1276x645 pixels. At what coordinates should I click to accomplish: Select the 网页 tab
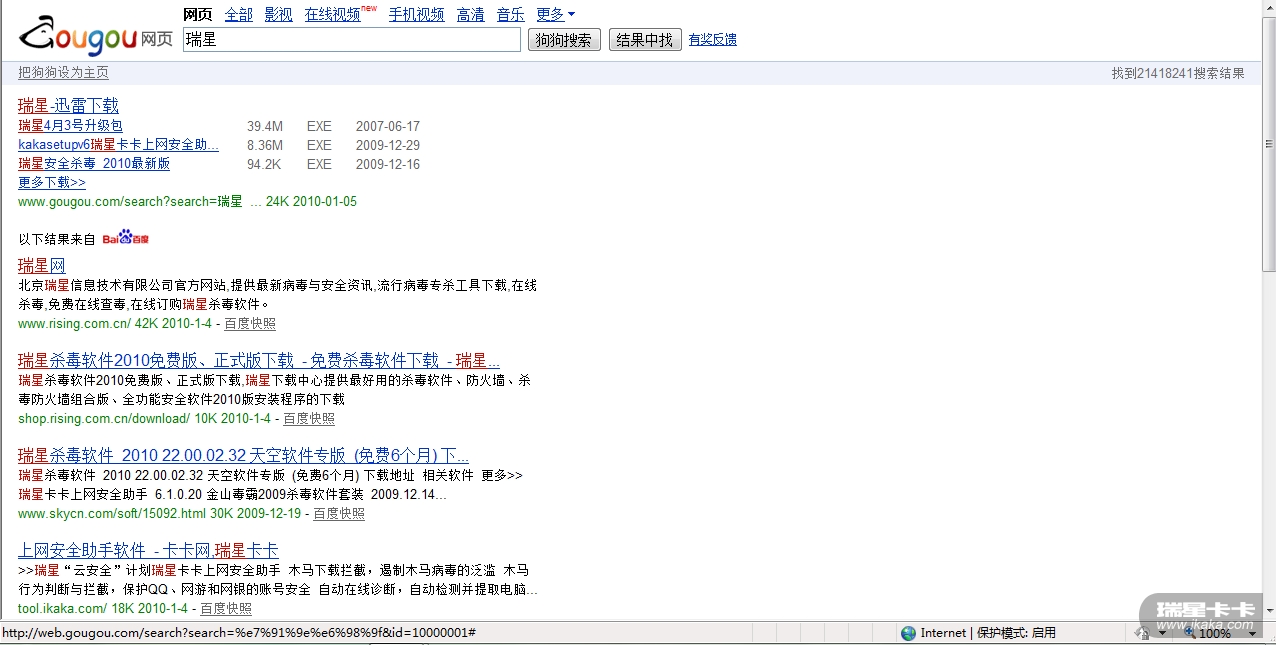tap(198, 14)
